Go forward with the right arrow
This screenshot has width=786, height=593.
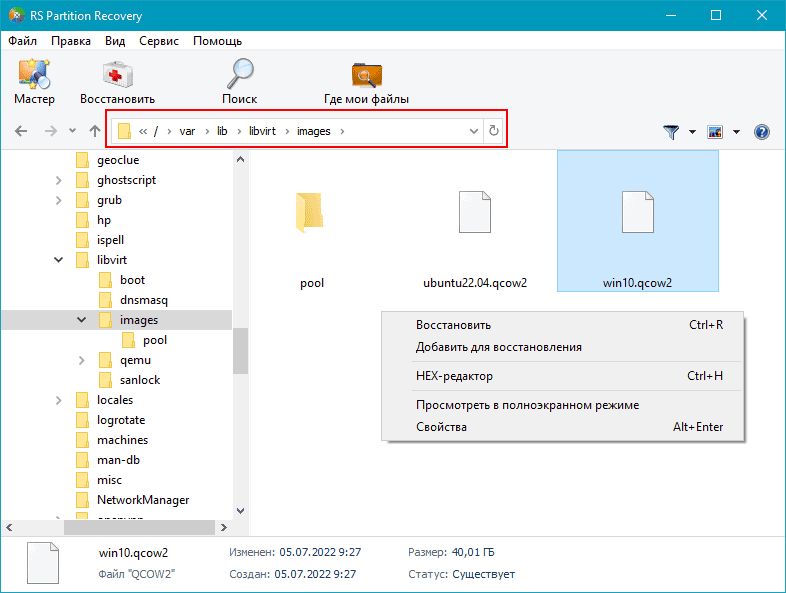tap(51, 131)
